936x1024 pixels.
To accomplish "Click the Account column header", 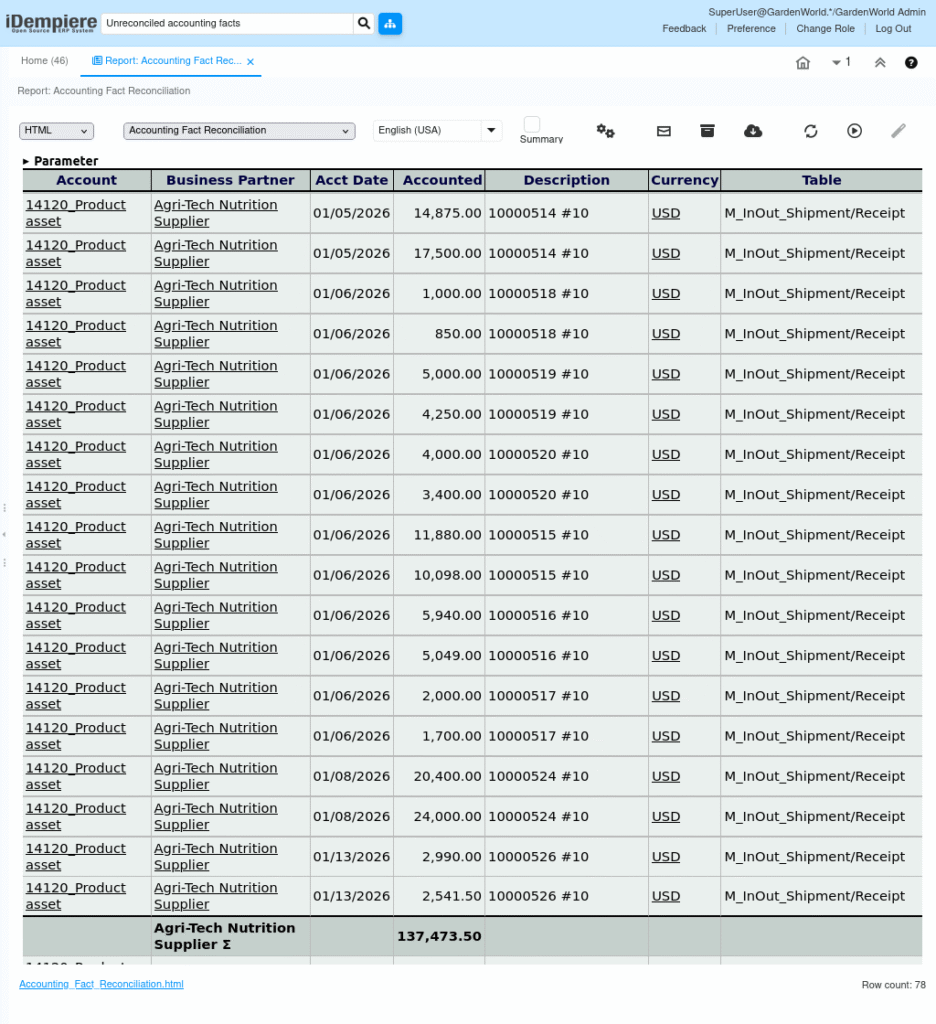I will 86,180.
